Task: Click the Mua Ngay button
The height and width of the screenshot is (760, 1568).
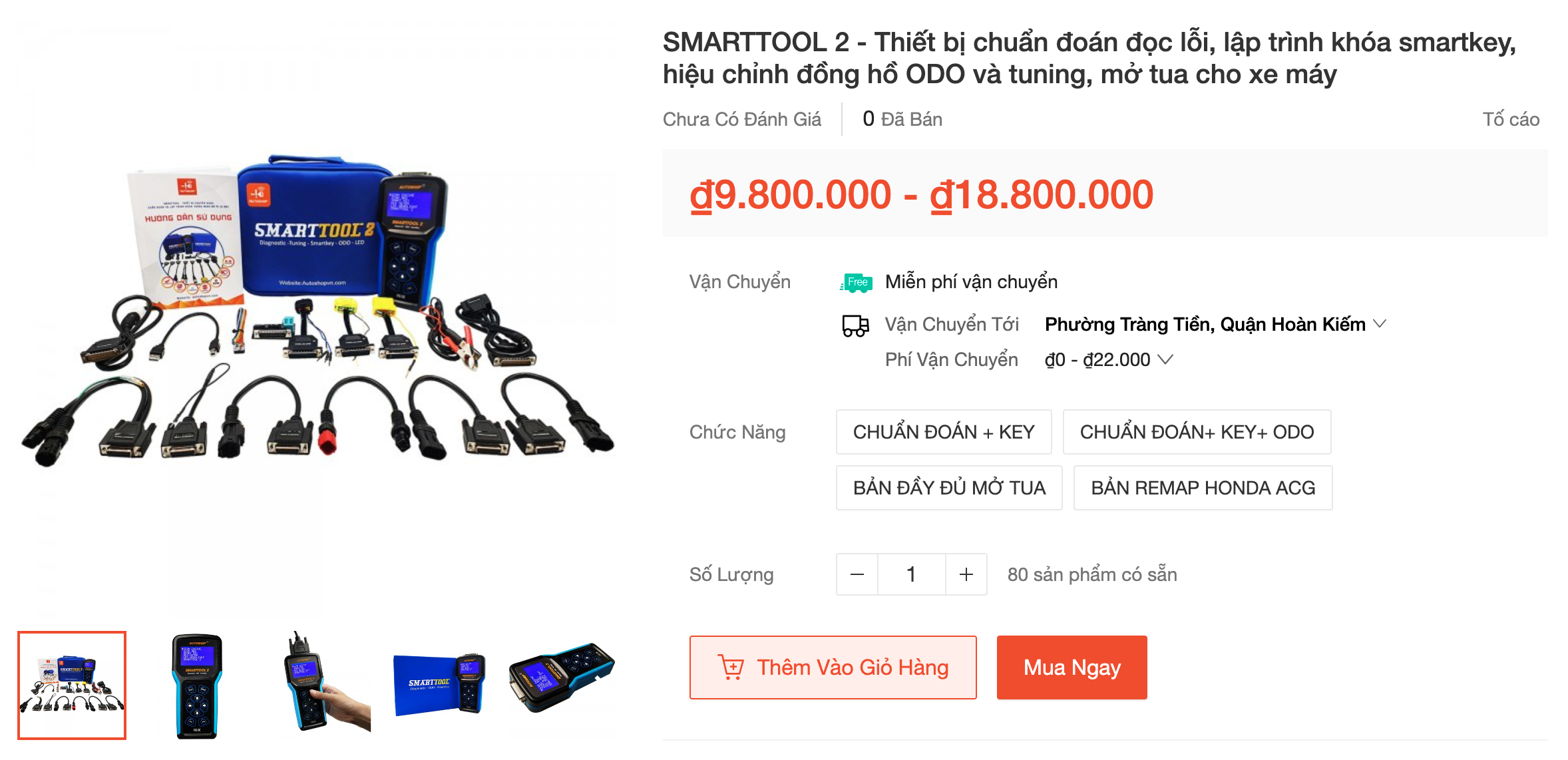Action: [1072, 667]
